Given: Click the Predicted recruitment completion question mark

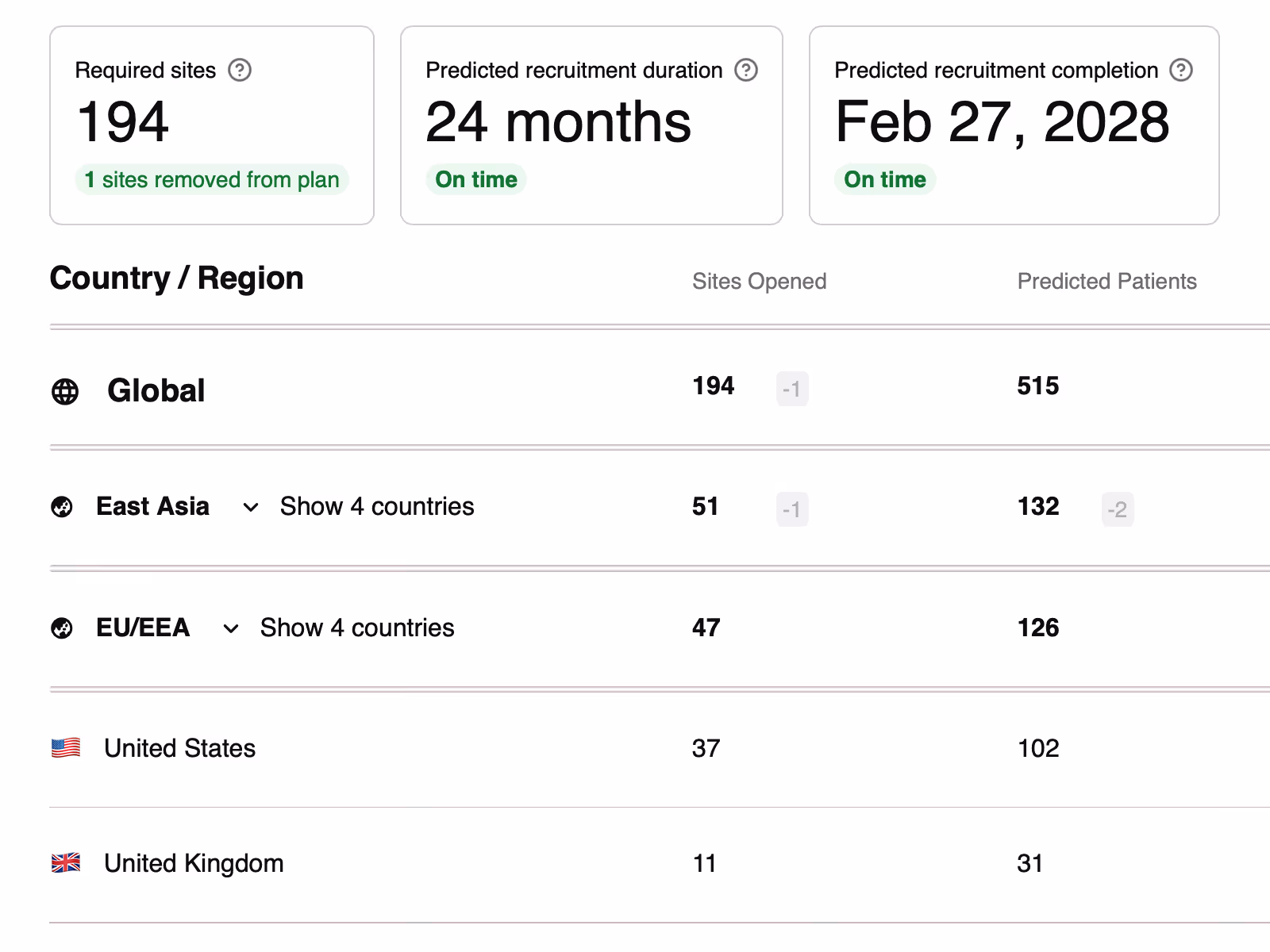Looking at the screenshot, I should tap(1180, 70).
